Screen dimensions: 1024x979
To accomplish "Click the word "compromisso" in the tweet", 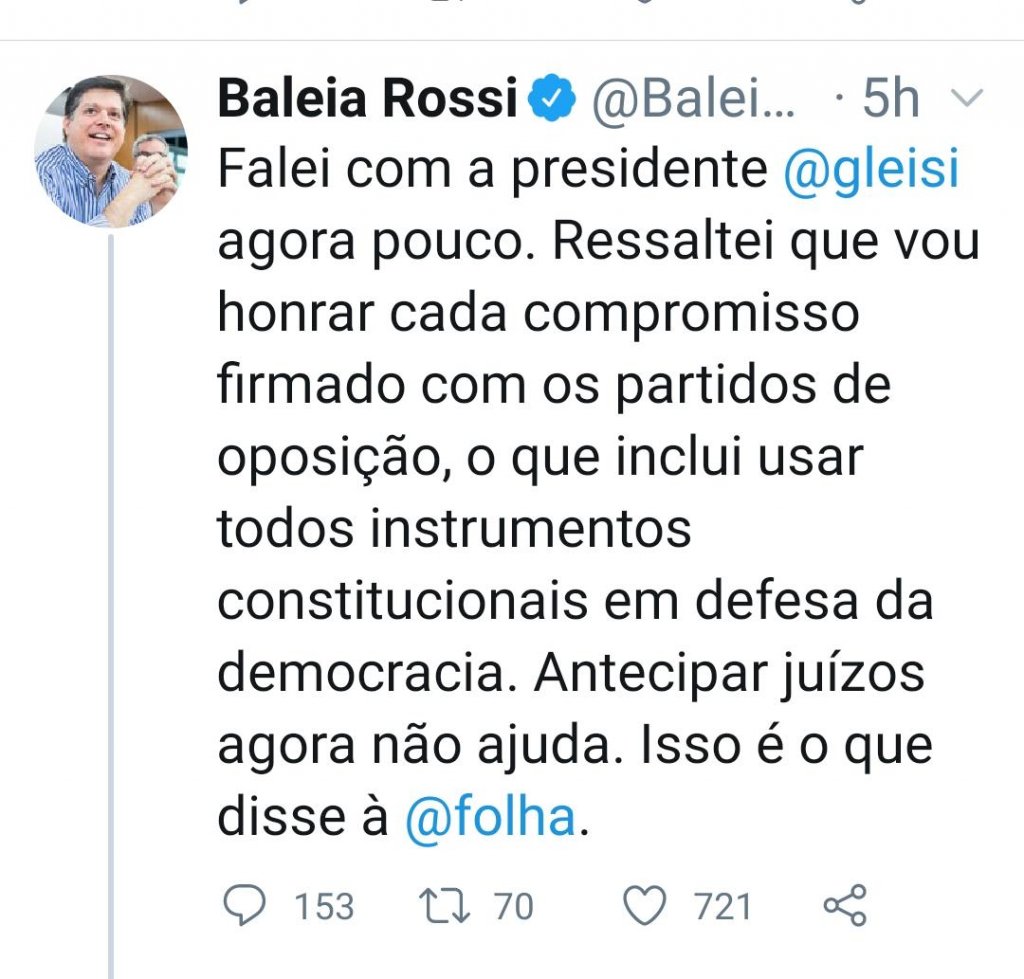I will [x=690, y=315].
